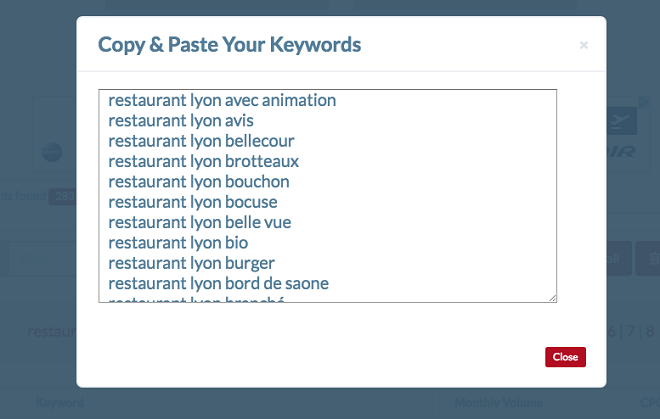Click the 'restaurant lyon bellecour' text line
This screenshot has width=660, height=419.
[x=201, y=141]
